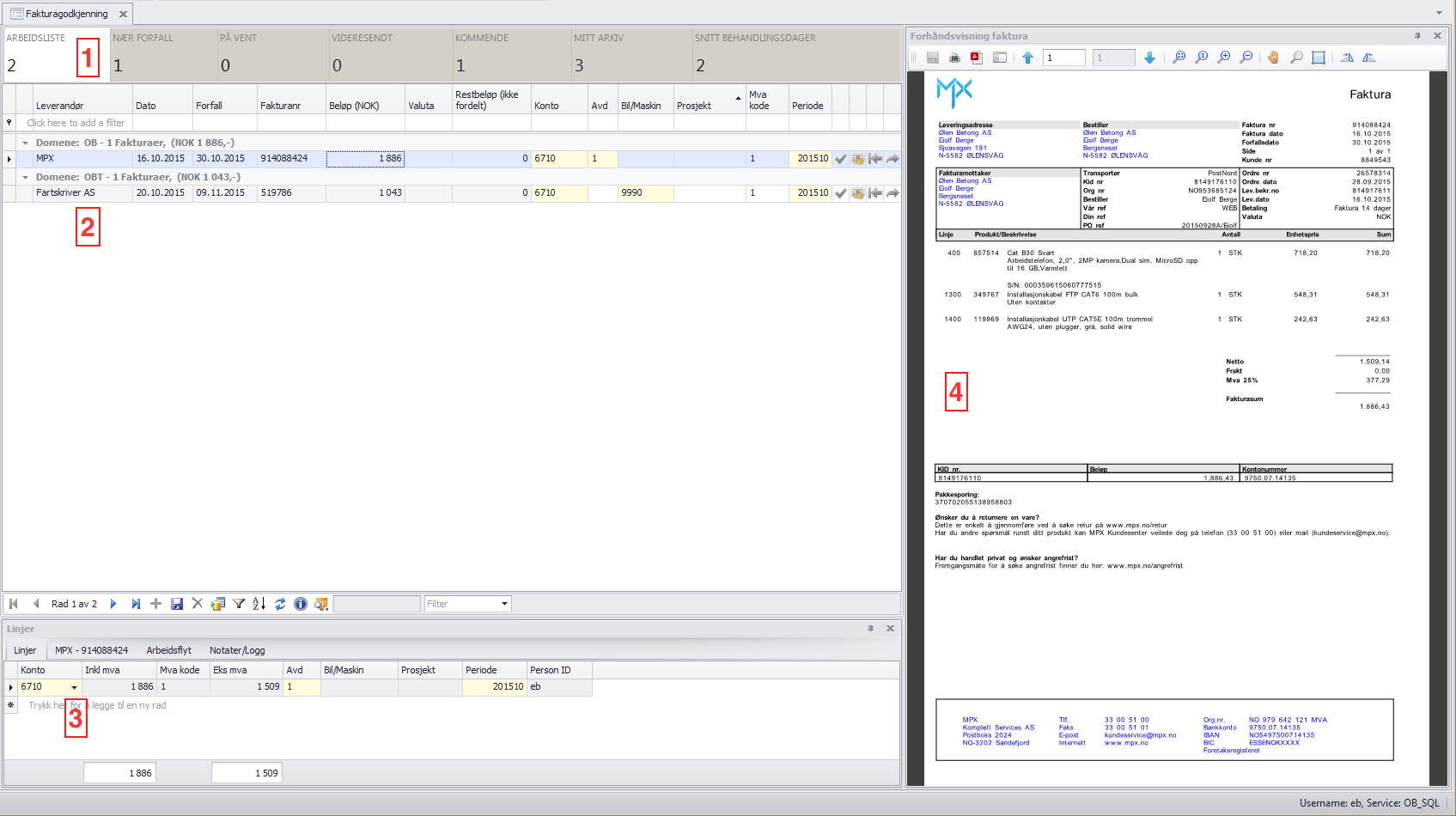This screenshot has width=1456, height=816.
Task: Select the hand pan tool in preview
Action: pos(1273,58)
